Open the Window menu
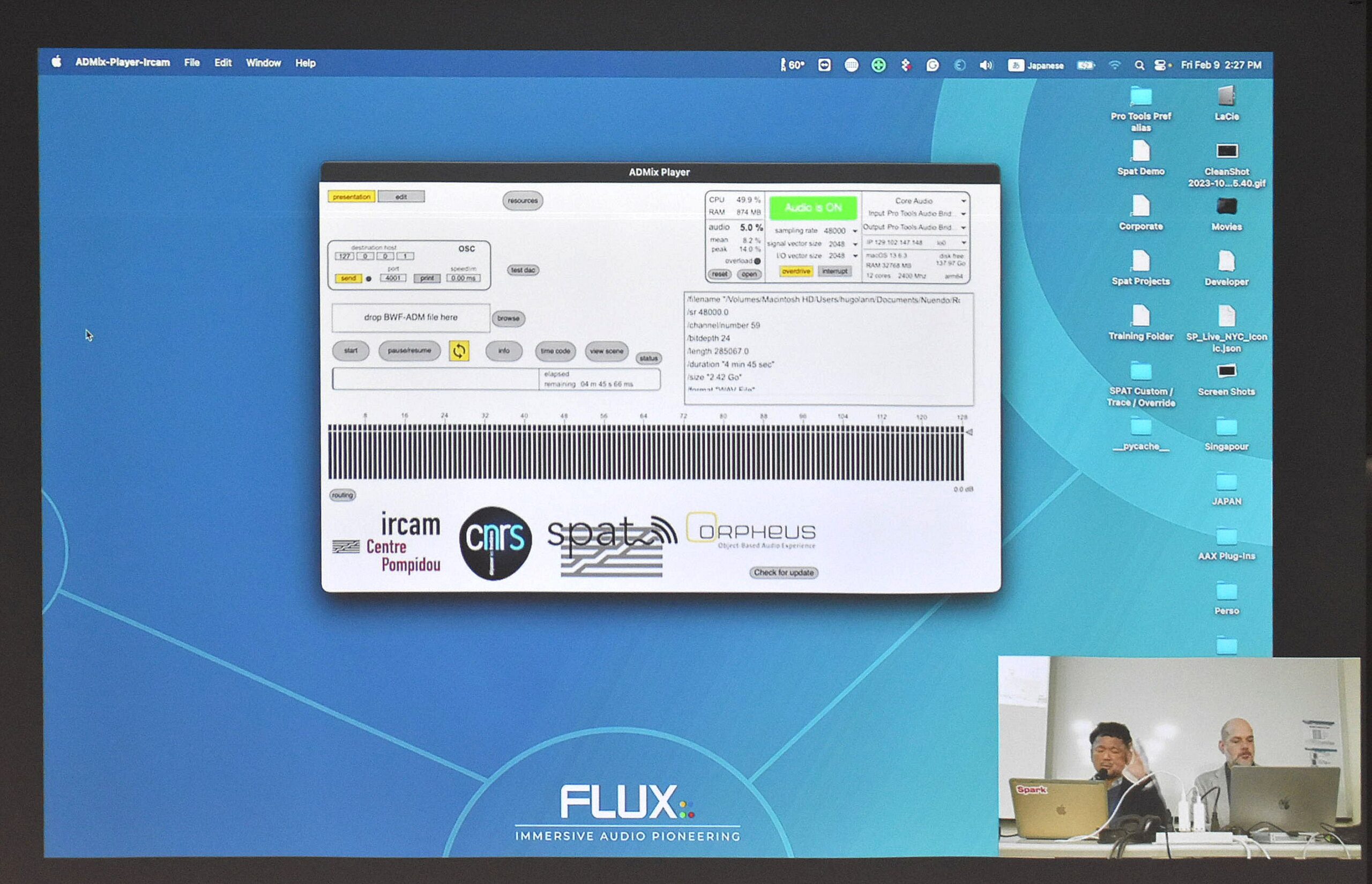This screenshot has height=884, width=1372. (263, 63)
